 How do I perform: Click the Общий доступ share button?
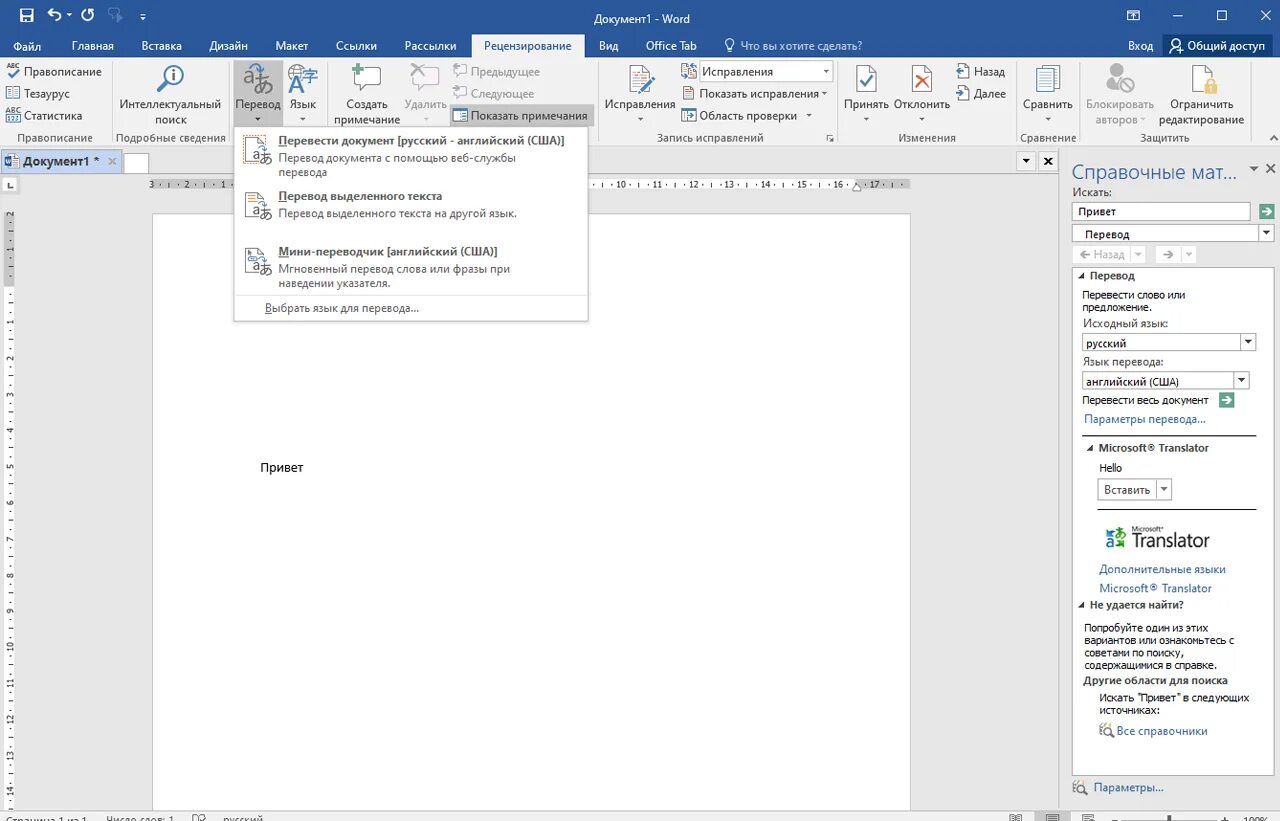pyautogui.click(x=1217, y=46)
